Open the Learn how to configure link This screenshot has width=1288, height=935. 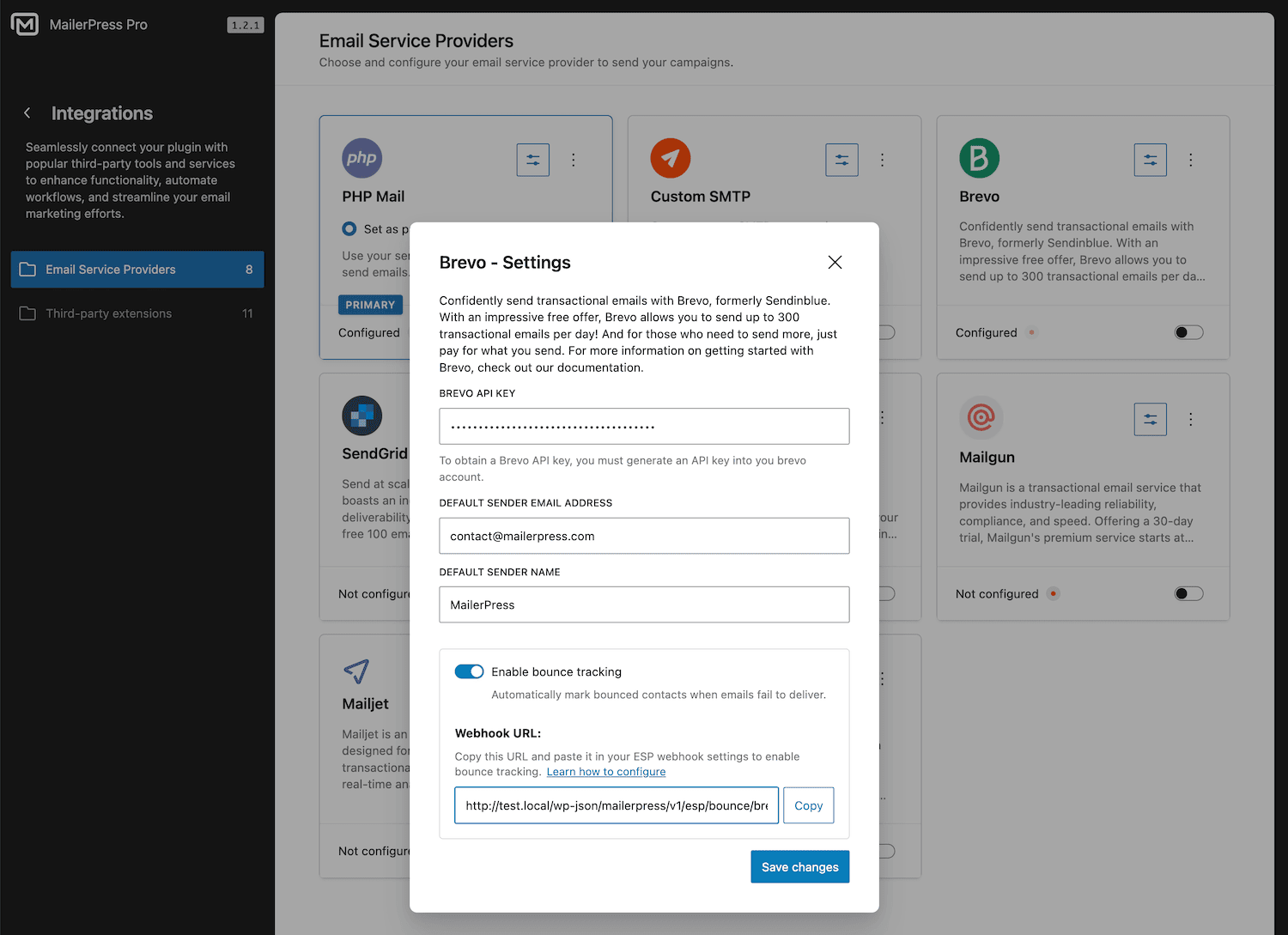point(605,771)
